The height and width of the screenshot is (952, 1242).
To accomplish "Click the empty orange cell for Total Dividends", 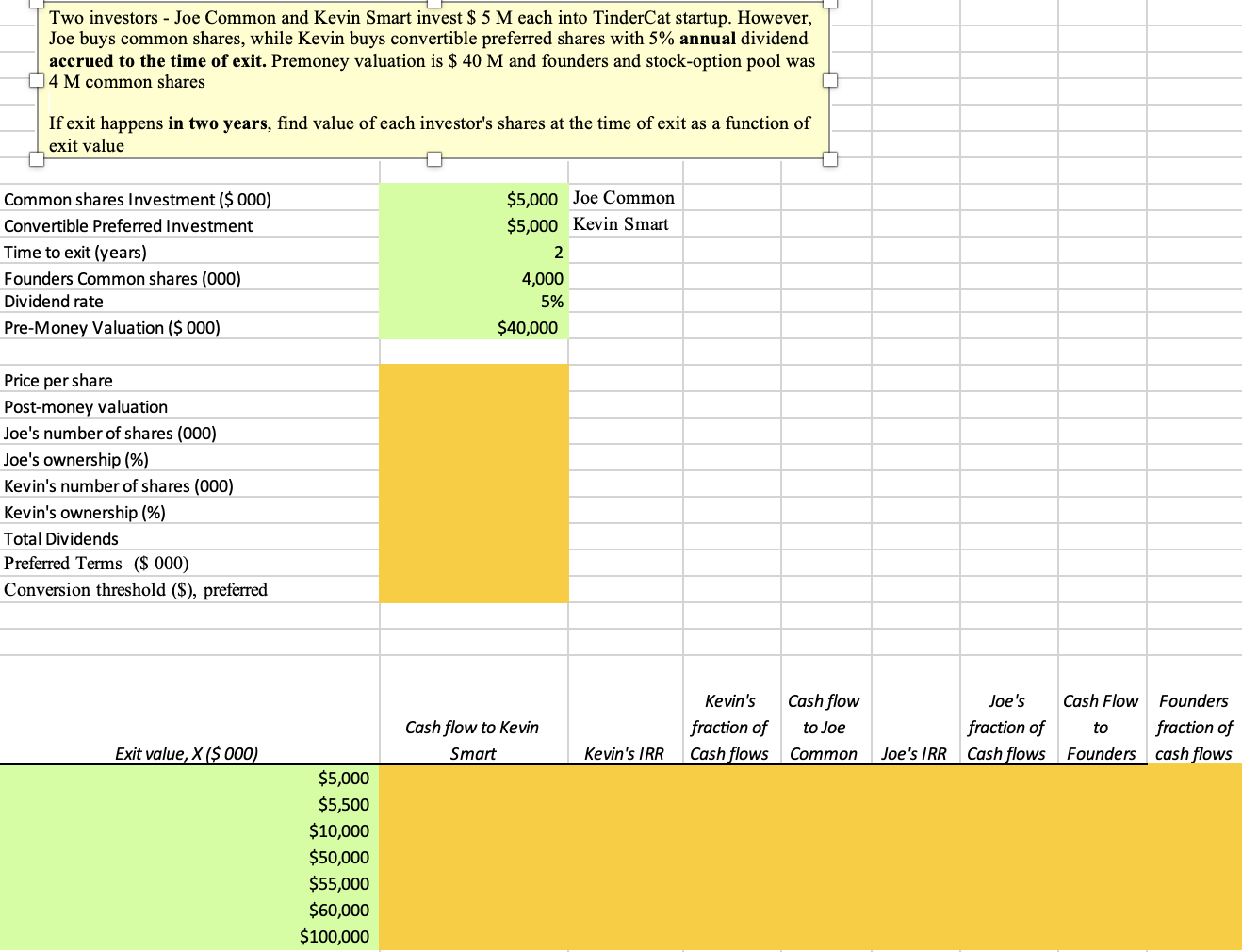I will pyautogui.click(x=474, y=538).
